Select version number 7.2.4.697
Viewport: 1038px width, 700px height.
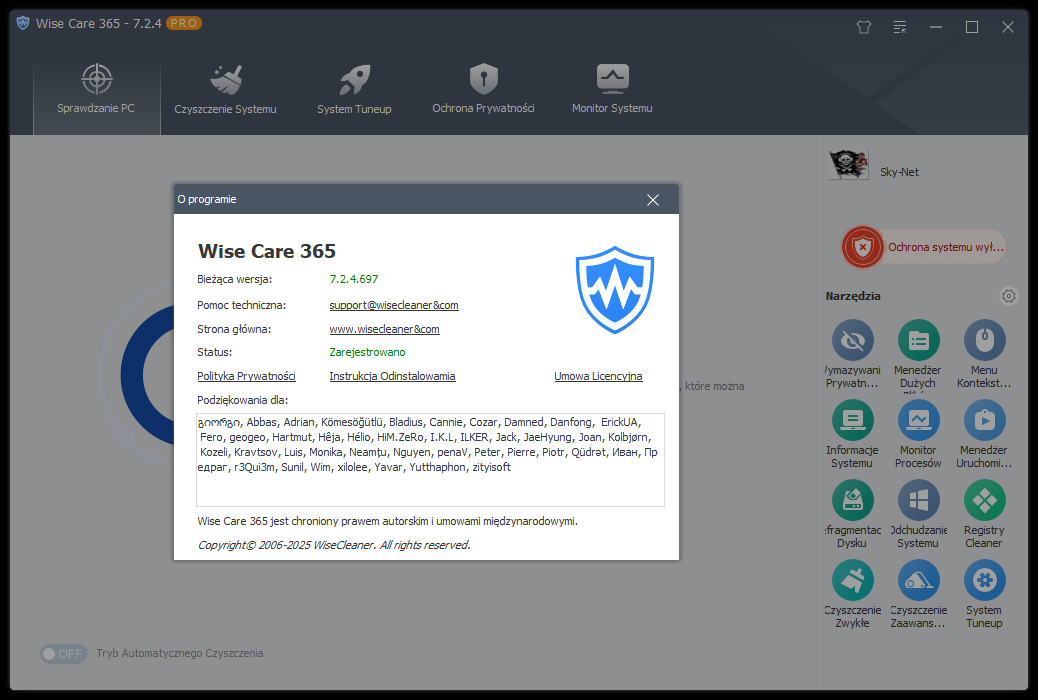354,279
